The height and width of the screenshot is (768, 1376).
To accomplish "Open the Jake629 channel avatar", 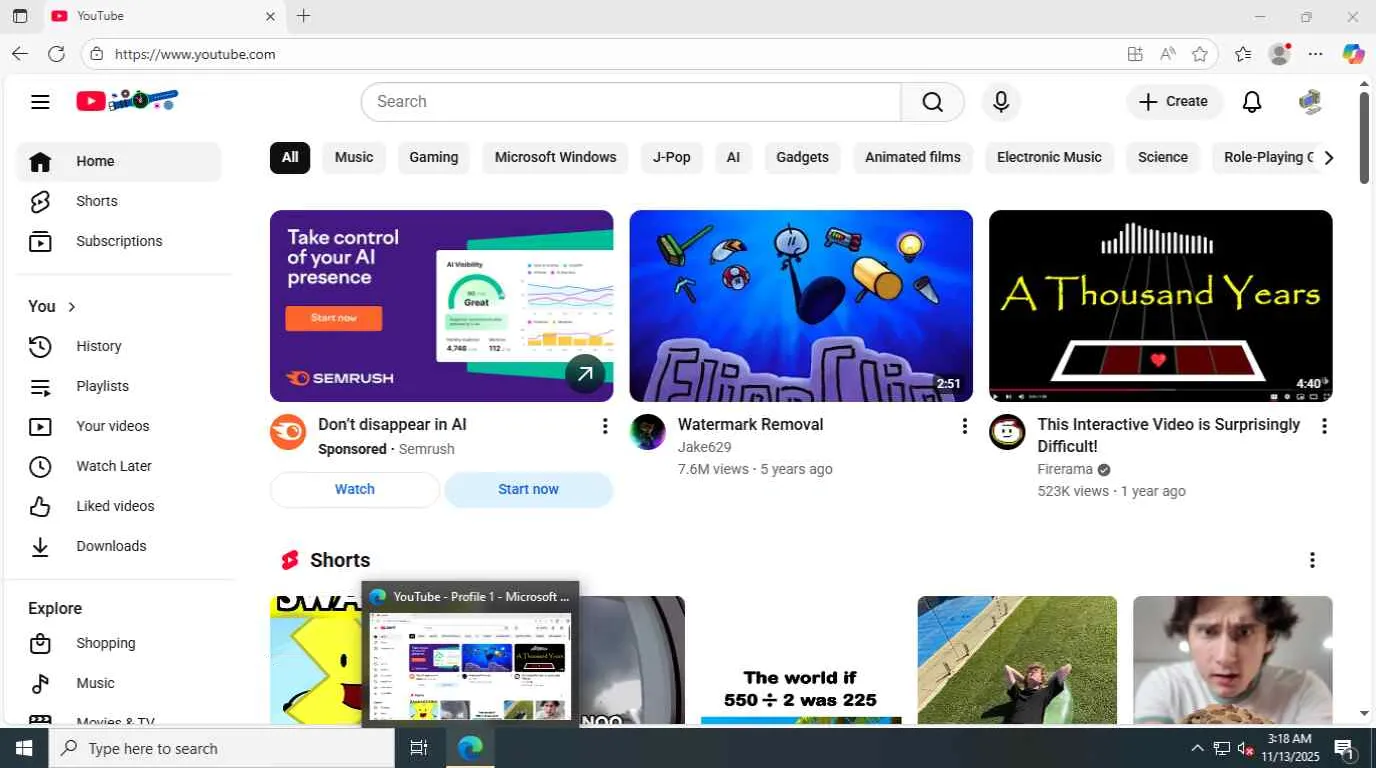I will coord(648,432).
